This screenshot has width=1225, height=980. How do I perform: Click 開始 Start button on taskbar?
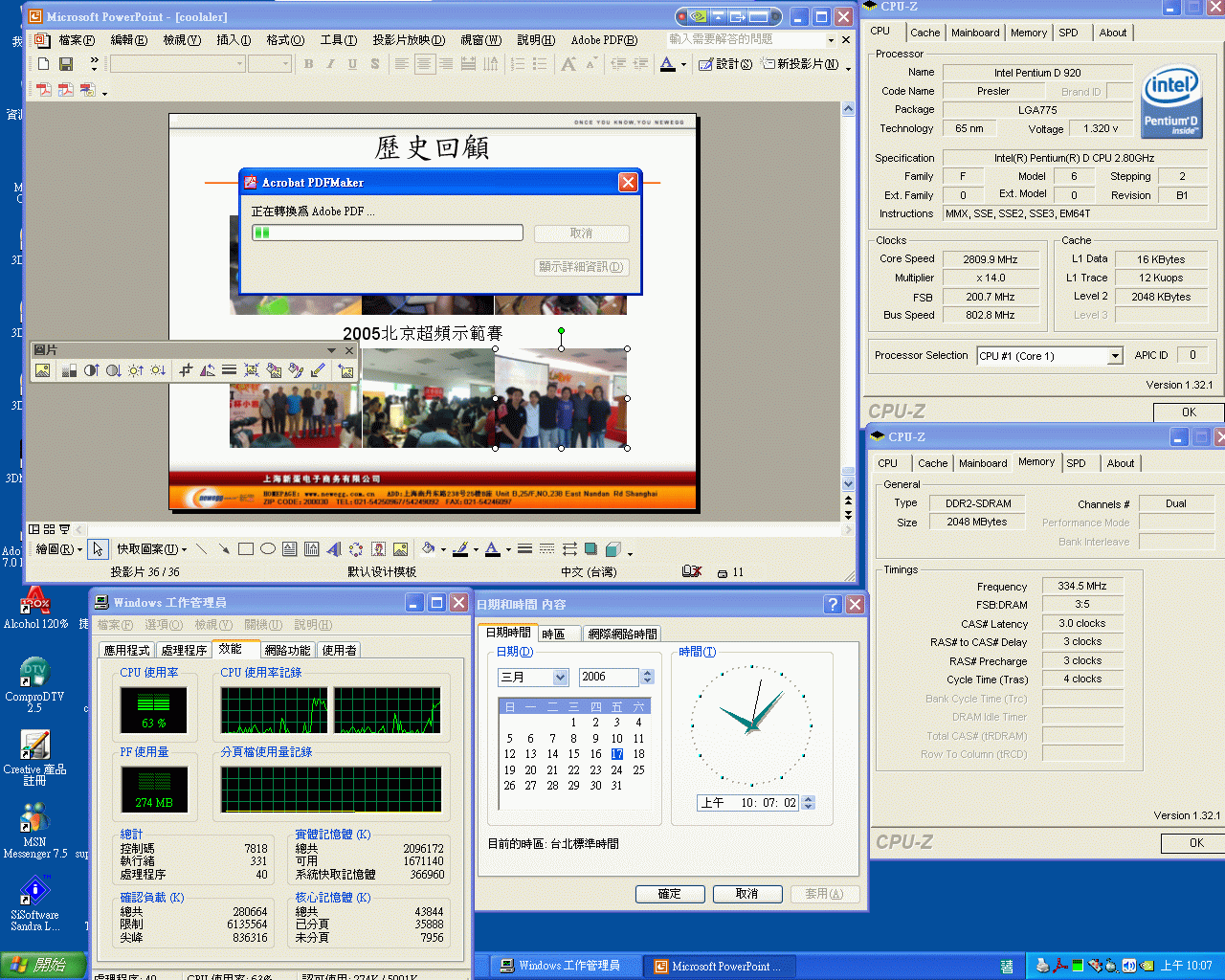[44, 966]
